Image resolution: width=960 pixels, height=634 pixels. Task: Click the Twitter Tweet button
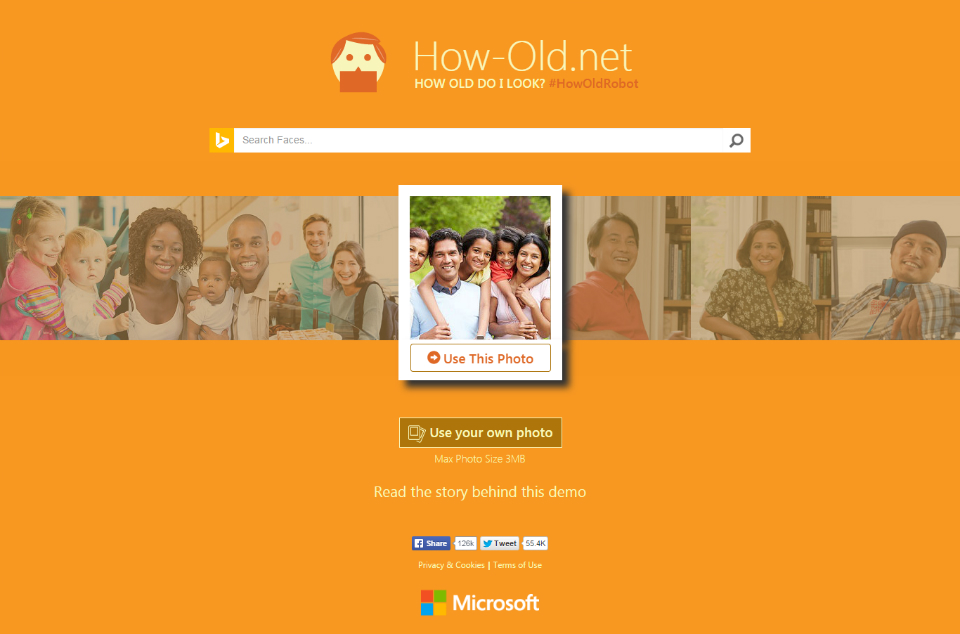(x=500, y=543)
